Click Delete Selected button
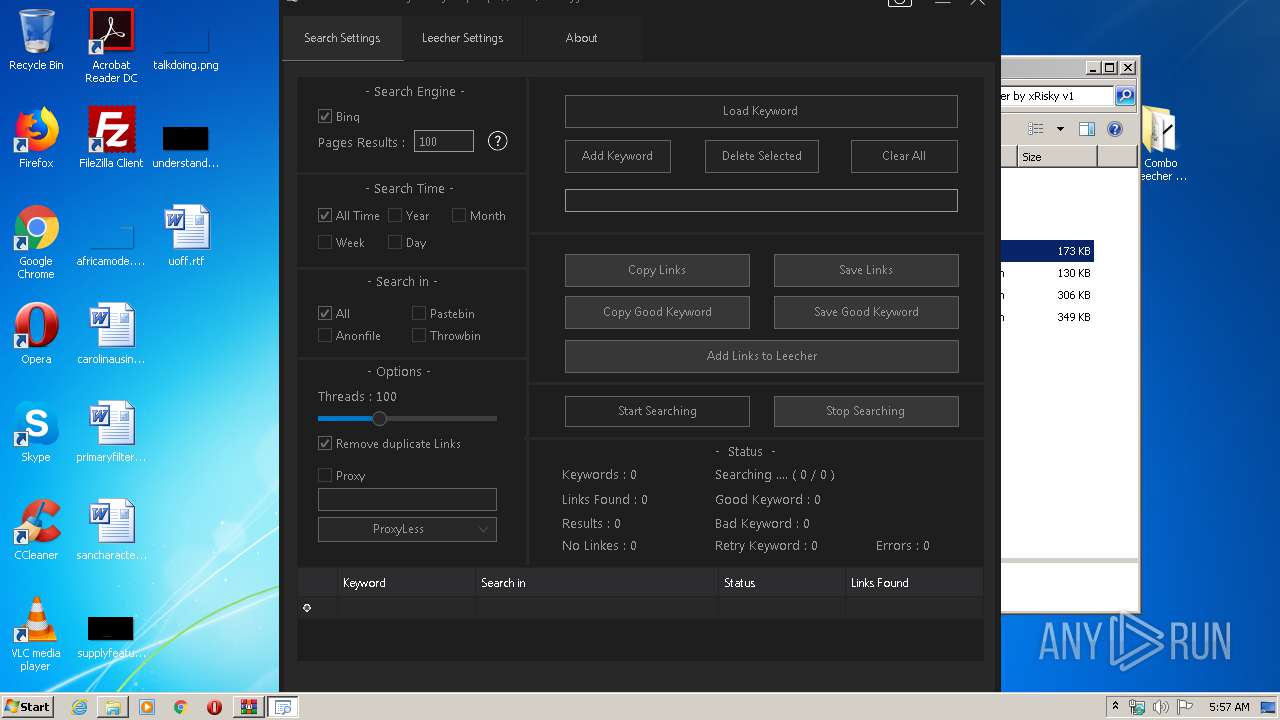The width and height of the screenshot is (1280, 720). 761,156
